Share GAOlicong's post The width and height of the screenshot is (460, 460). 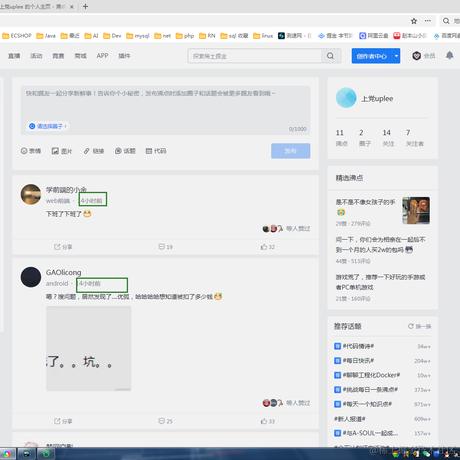tap(63, 421)
